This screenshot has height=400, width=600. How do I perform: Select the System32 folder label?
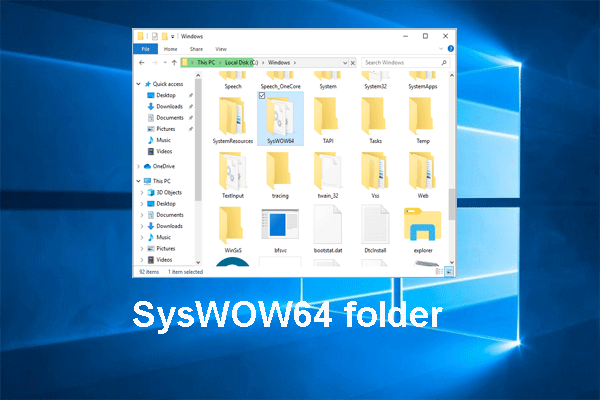coord(375,87)
